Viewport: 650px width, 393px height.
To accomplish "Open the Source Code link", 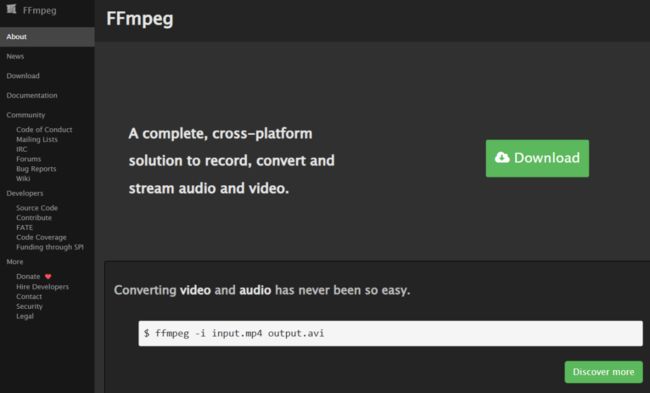I will point(37,208).
